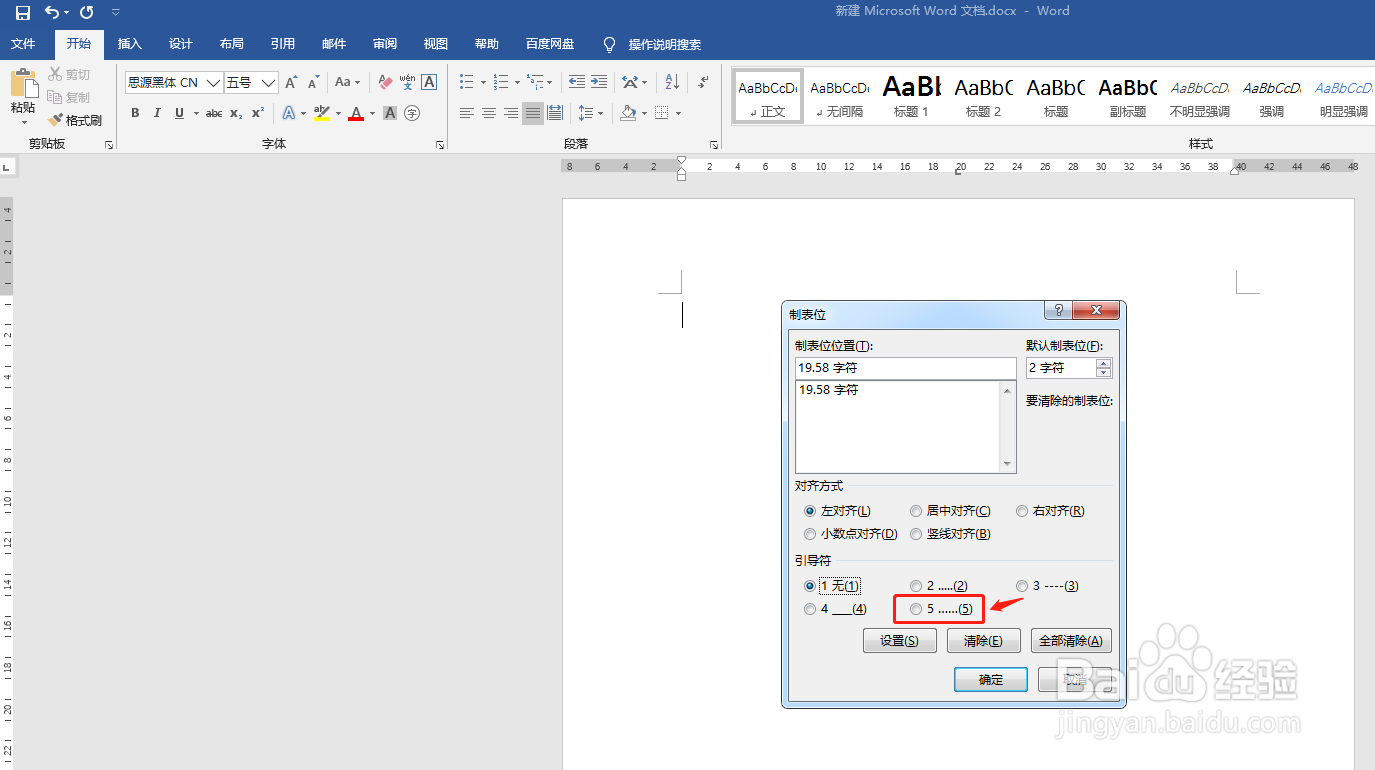
Task: Click the tab position input field
Action: click(x=905, y=368)
